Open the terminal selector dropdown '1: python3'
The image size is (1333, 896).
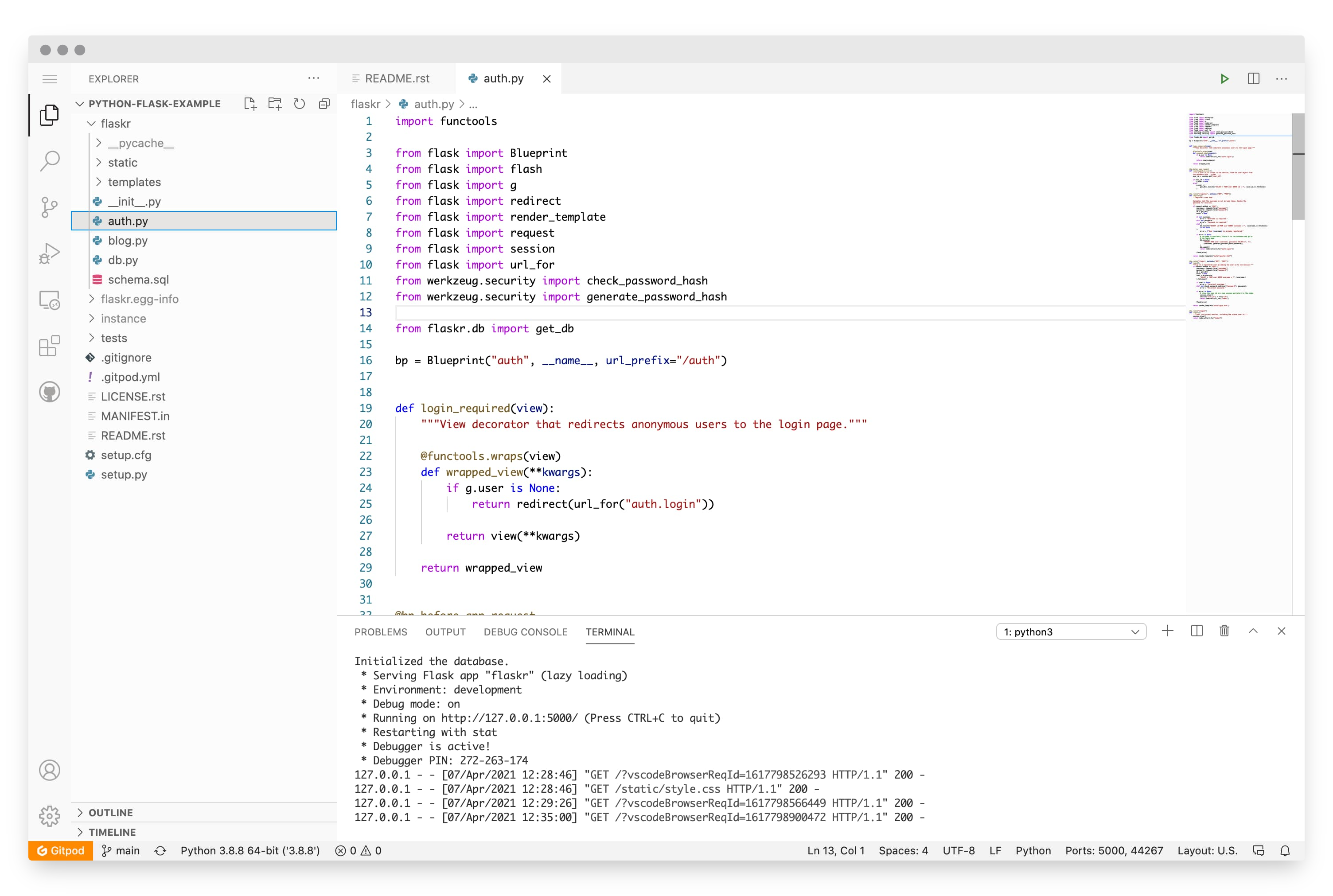coord(1071,631)
